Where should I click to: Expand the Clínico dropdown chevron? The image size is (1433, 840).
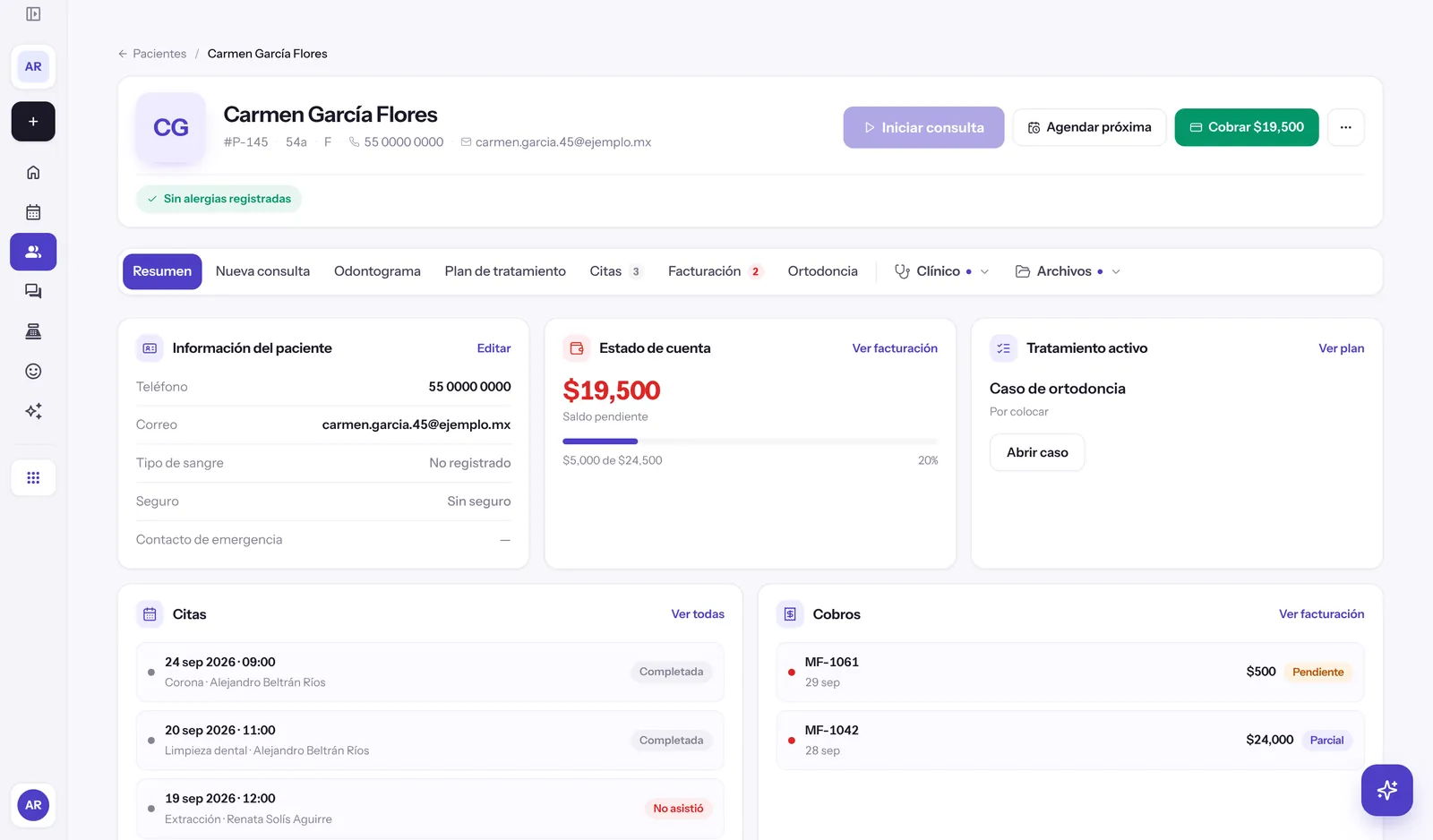click(x=984, y=271)
